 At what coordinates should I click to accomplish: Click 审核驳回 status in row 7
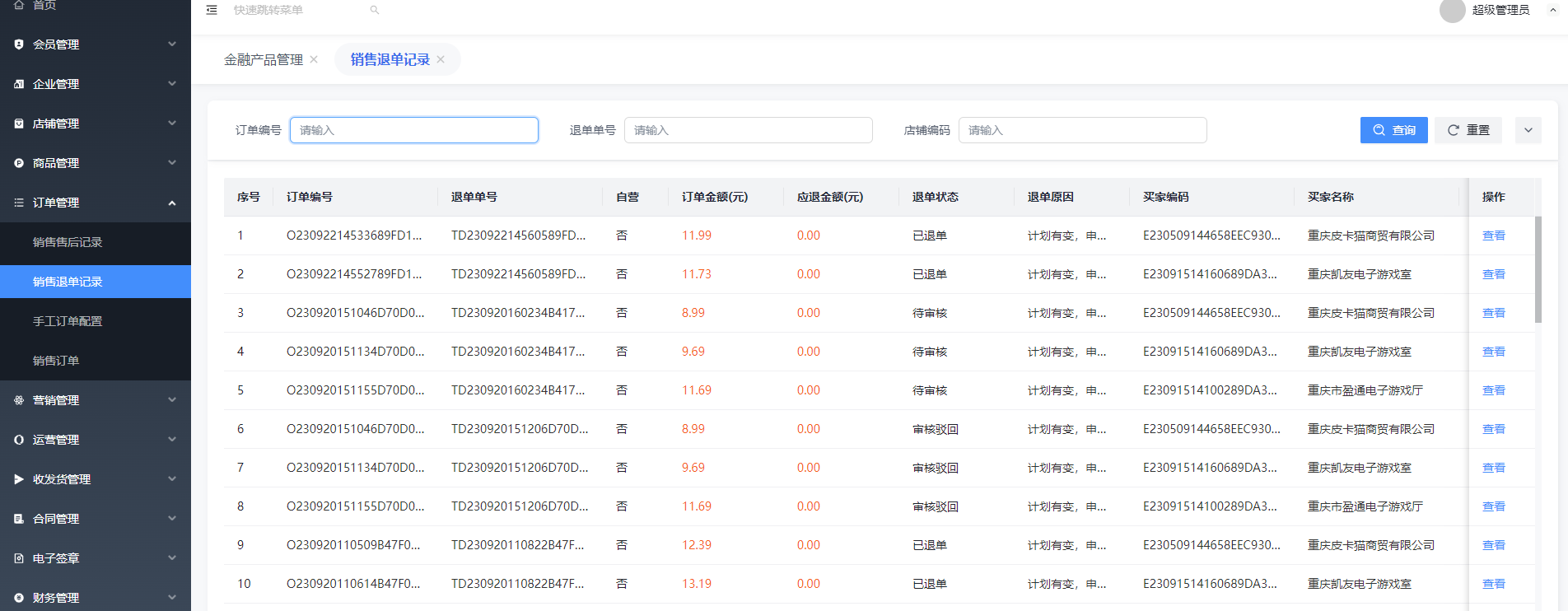tap(936, 468)
